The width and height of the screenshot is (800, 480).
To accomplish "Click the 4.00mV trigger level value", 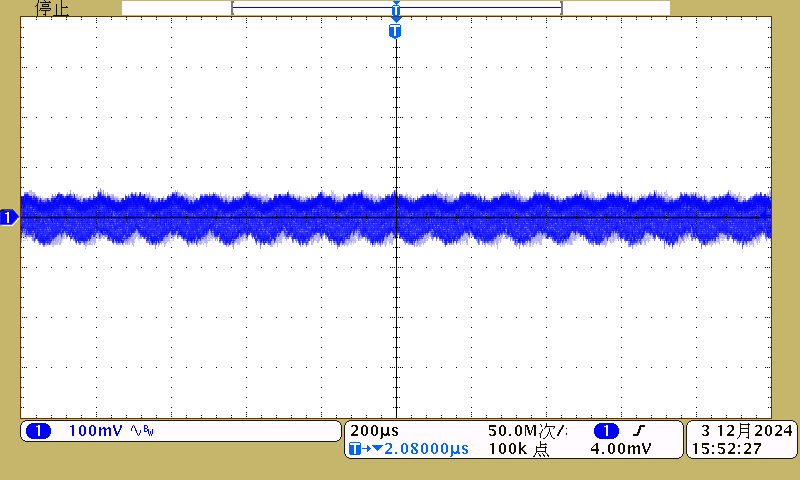I will click(620, 450).
